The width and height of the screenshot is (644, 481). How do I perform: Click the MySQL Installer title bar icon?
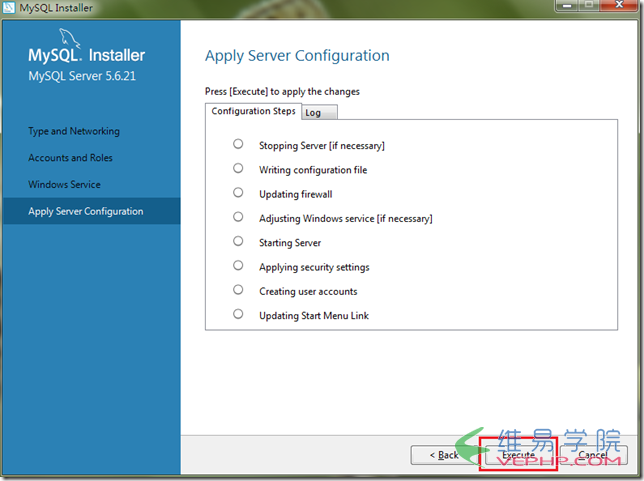click(x=9, y=7)
